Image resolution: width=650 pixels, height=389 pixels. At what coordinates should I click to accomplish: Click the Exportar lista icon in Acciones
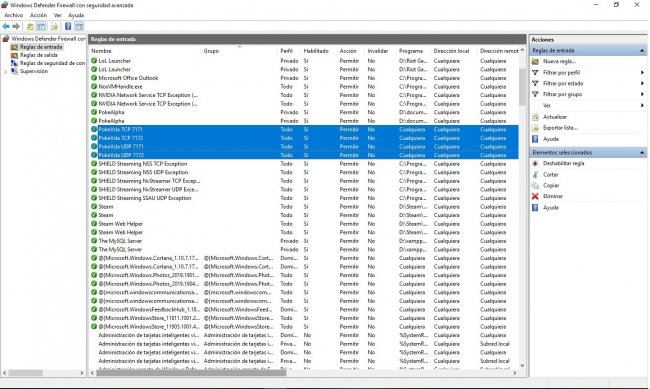click(x=535, y=128)
